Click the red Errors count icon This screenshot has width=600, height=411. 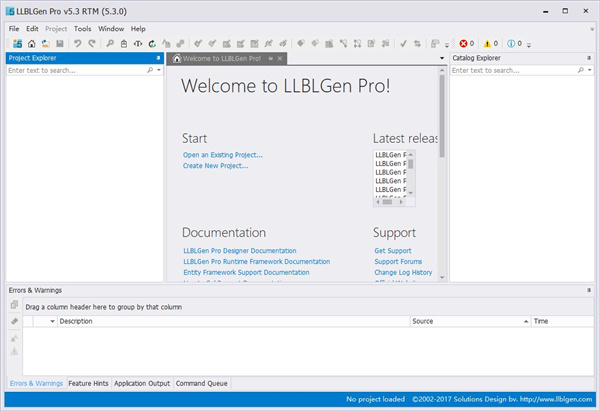[x=465, y=44]
